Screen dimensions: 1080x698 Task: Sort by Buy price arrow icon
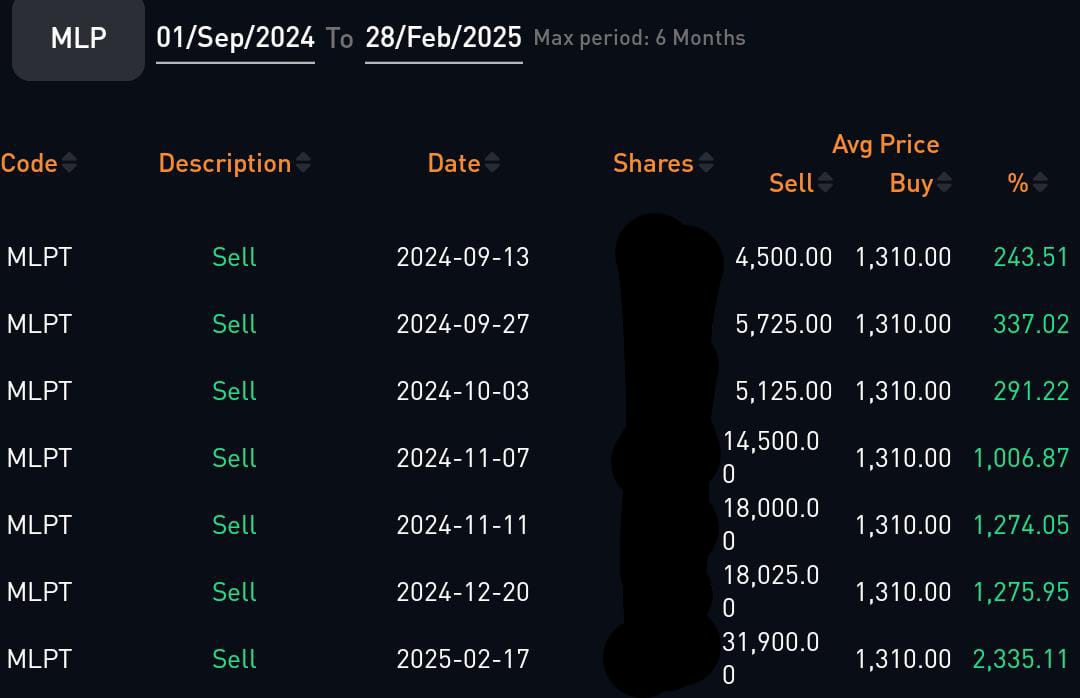(944, 183)
